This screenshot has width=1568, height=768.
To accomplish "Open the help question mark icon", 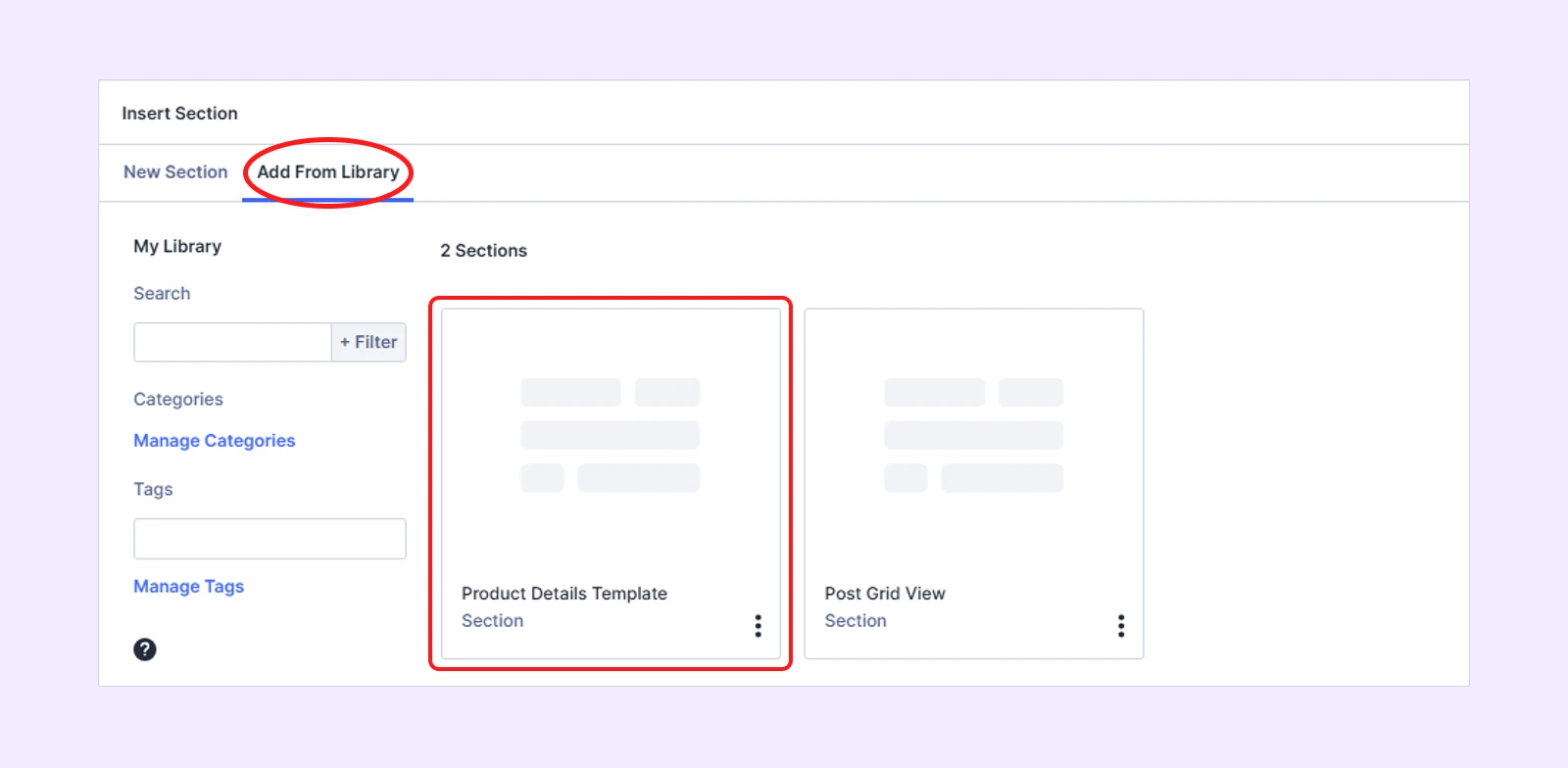I will tap(145, 649).
